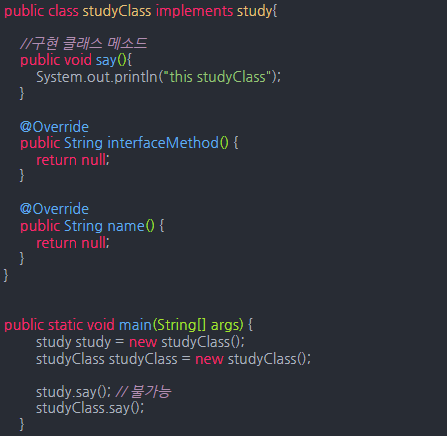Click the 'main' method name
The width and height of the screenshot is (447, 436).
click(135, 325)
